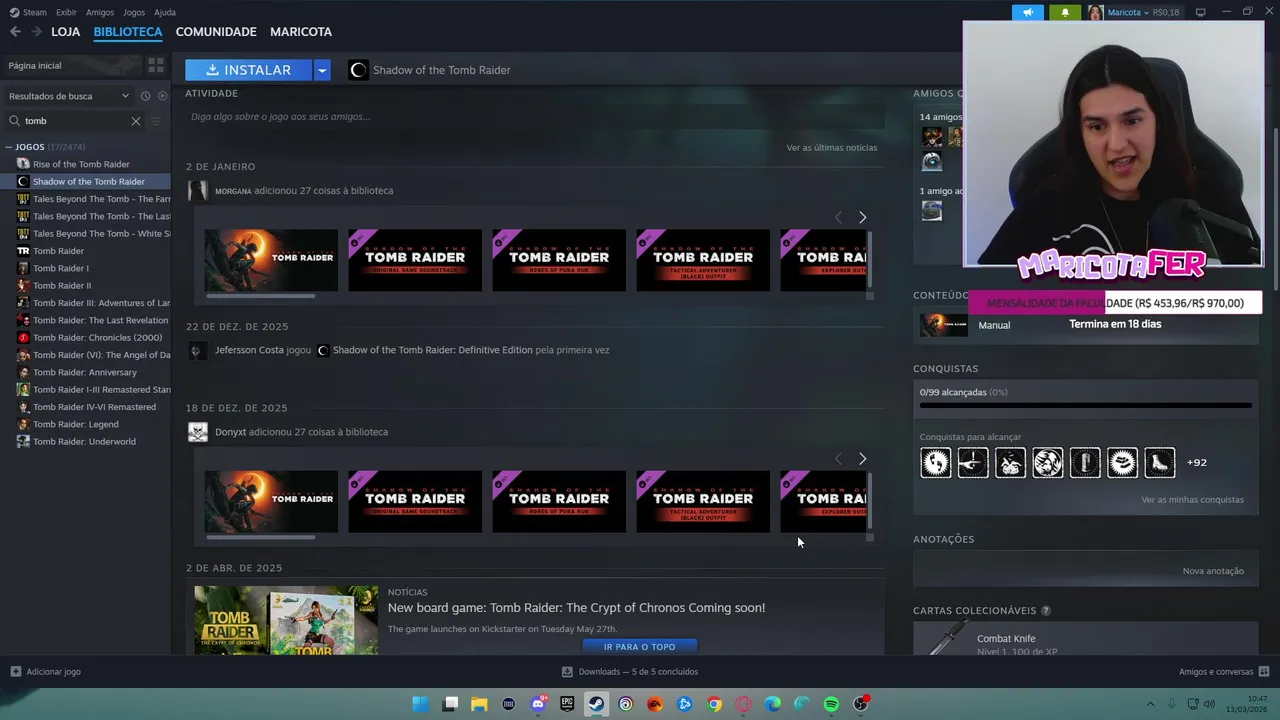
Task: Click the library search field
Action: tap(76, 121)
